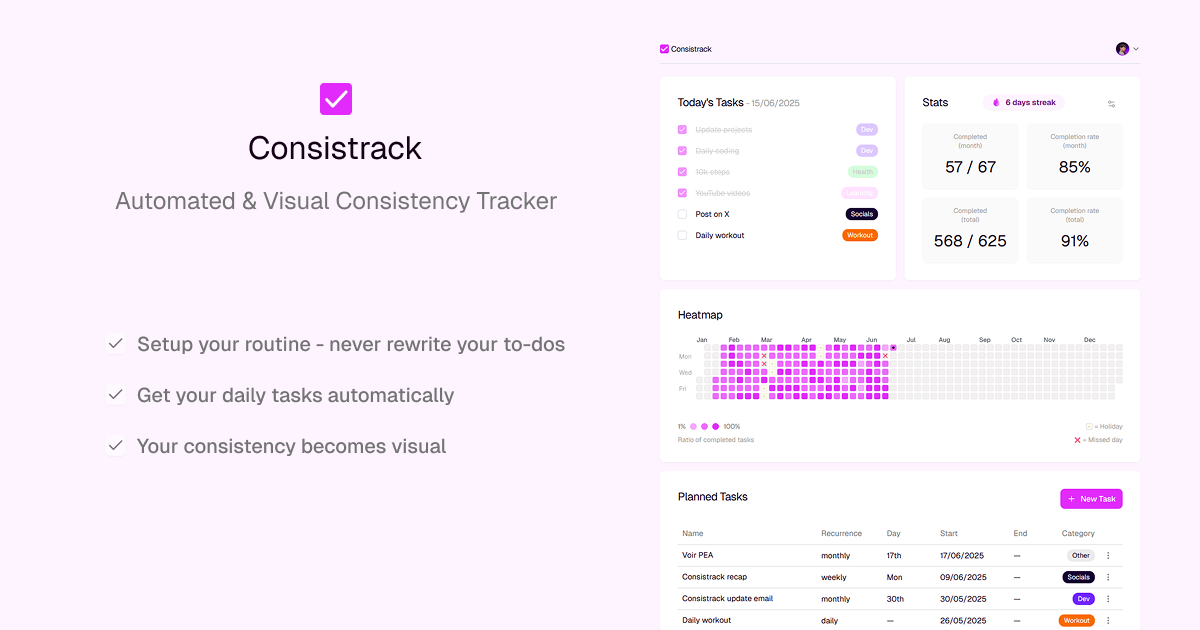Open the Consistrack update email row options
This screenshot has height=630, width=1200.
tap(1108, 599)
